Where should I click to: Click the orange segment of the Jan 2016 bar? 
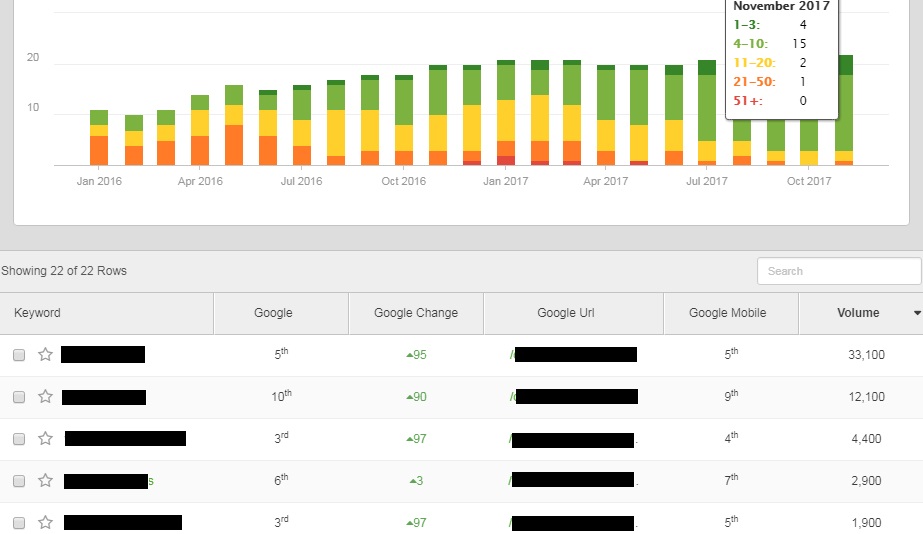tap(99, 150)
